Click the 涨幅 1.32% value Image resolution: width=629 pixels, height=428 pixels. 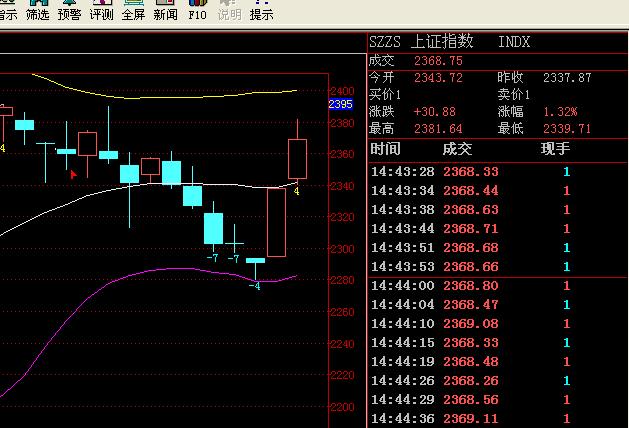pyautogui.click(x=559, y=111)
